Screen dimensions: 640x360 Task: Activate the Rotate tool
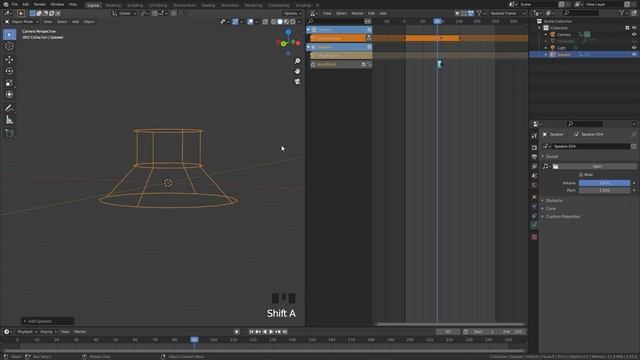tap(9, 71)
